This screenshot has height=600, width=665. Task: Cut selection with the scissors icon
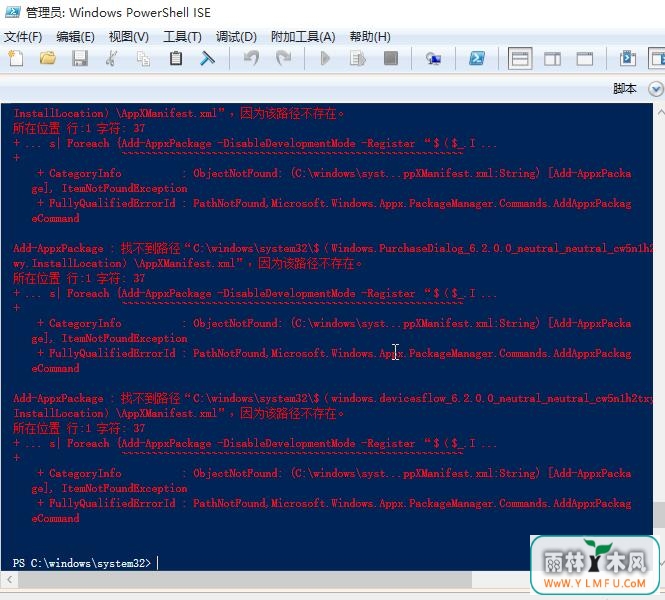click(x=112, y=58)
